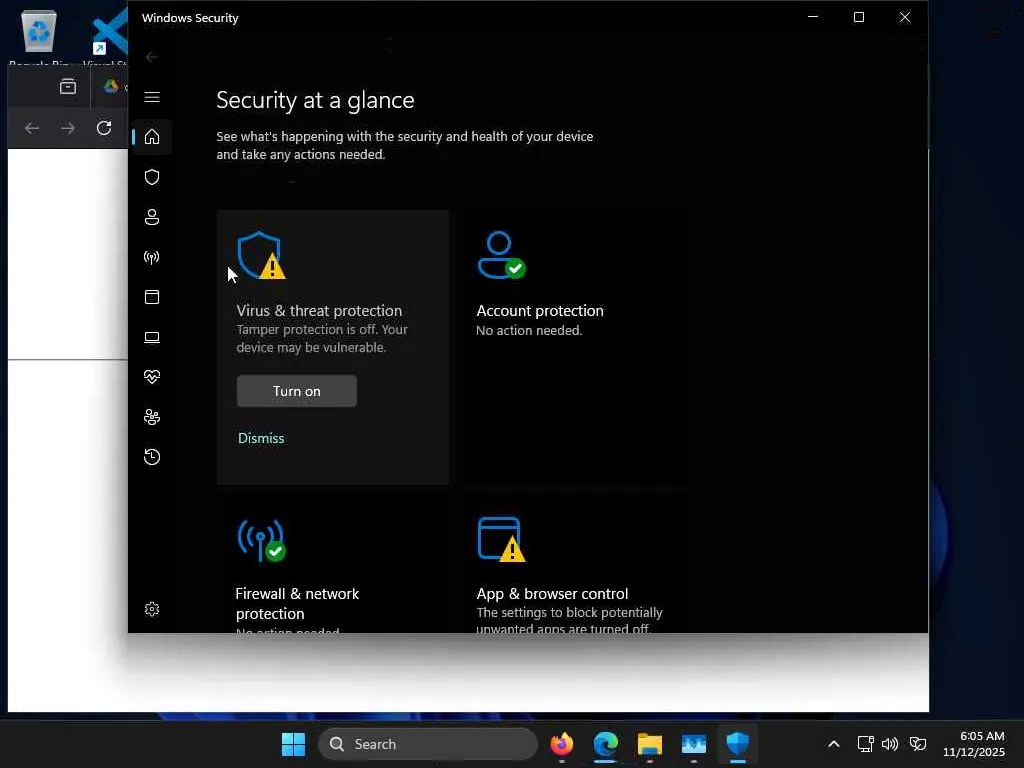Click back arrow in background browser
The image size is (1024, 768).
click(31, 128)
